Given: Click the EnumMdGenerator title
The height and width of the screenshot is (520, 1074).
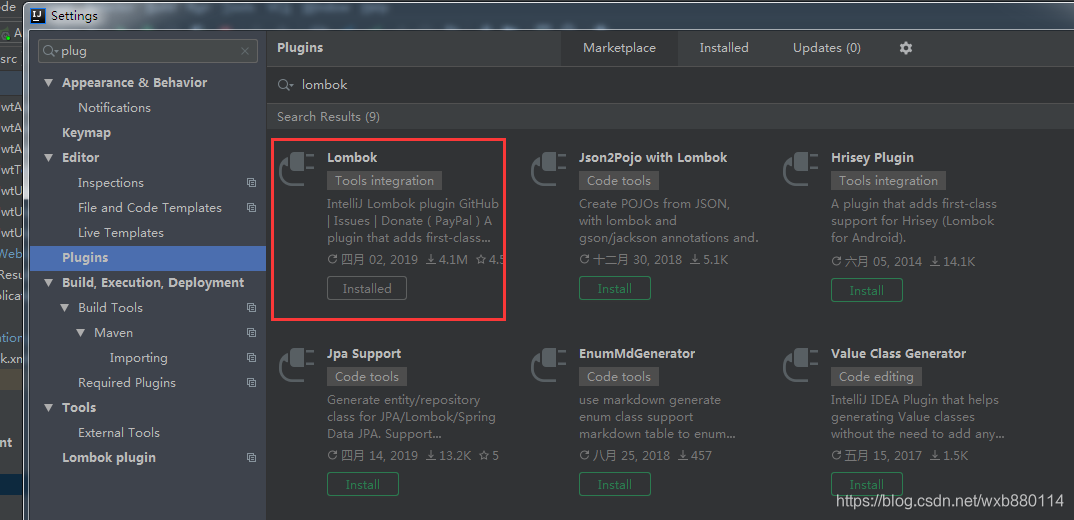Looking at the screenshot, I should [637, 354].
